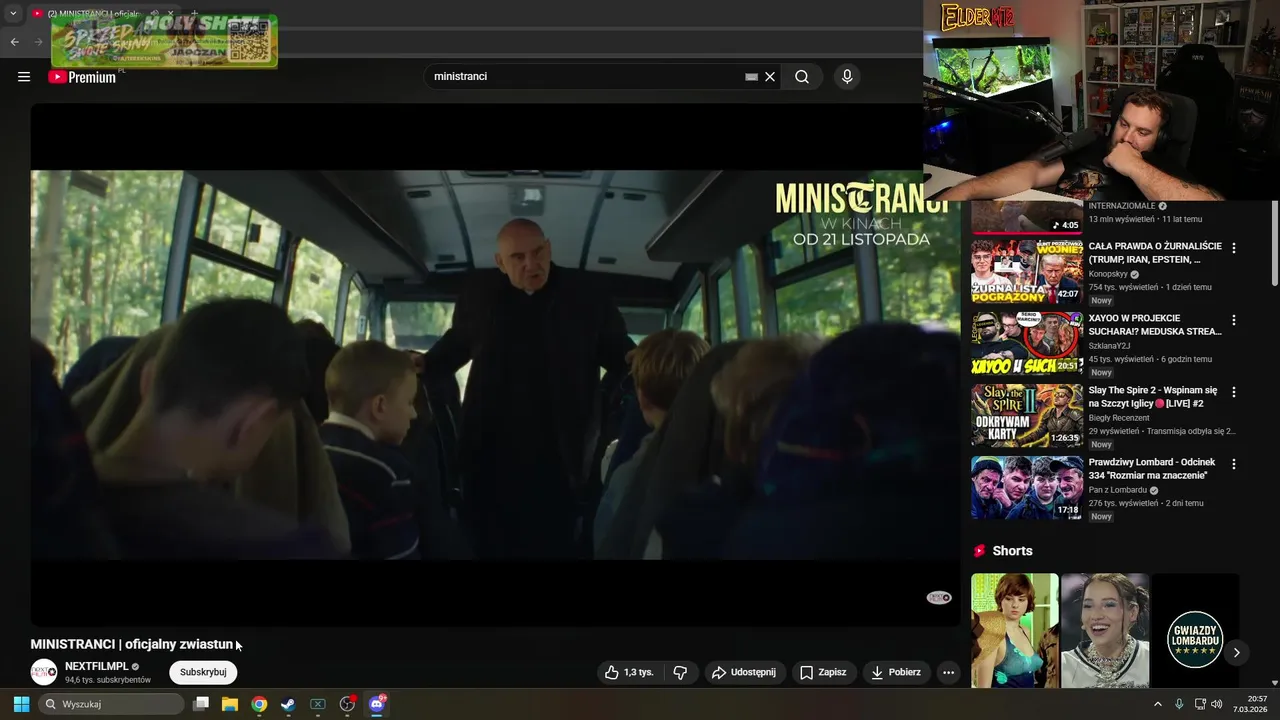
Task: Click the microphone icon in system tray
Action: (x=1179, y=704)
